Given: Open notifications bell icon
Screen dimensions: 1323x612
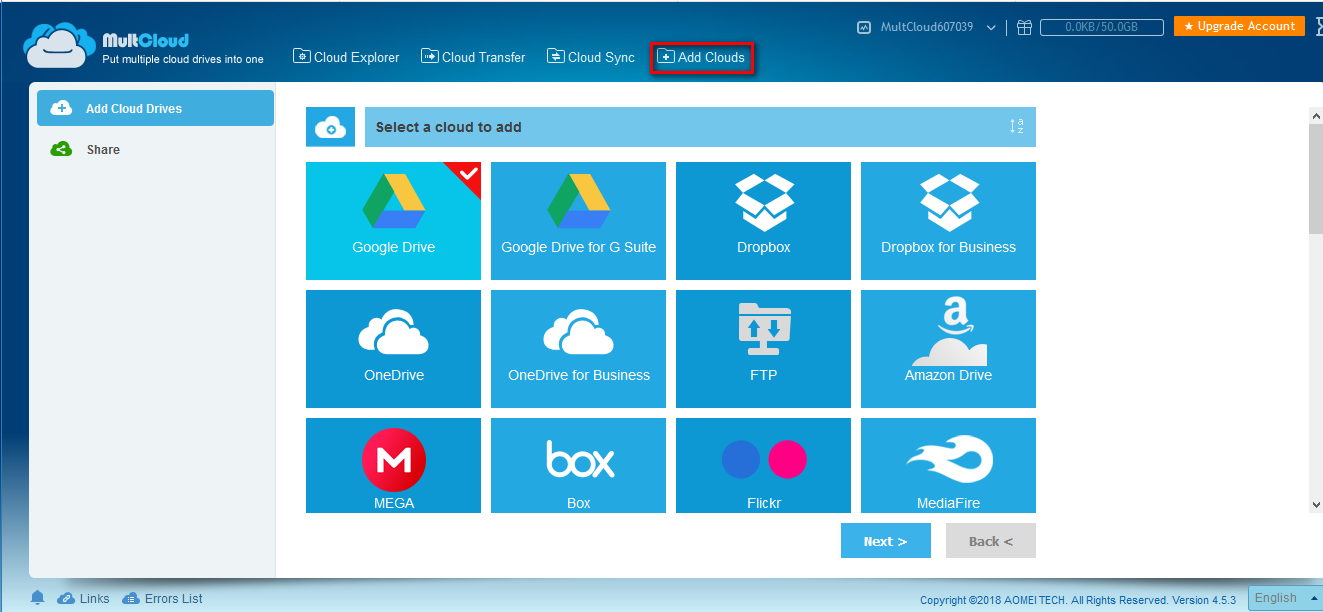Looking at the screenshot, I should pos(38,598).
